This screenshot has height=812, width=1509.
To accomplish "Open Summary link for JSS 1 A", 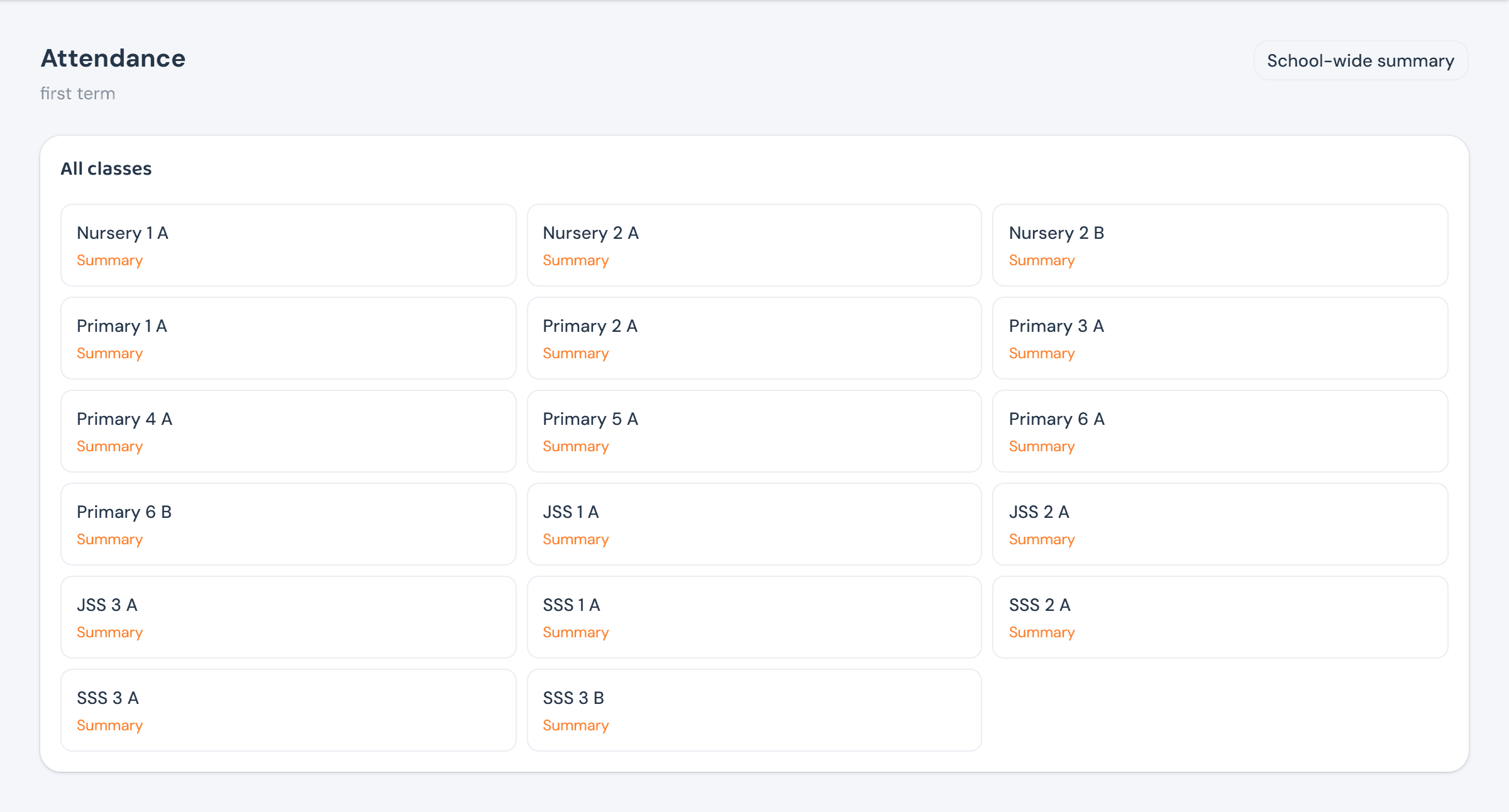I will [x=576, y=539].
